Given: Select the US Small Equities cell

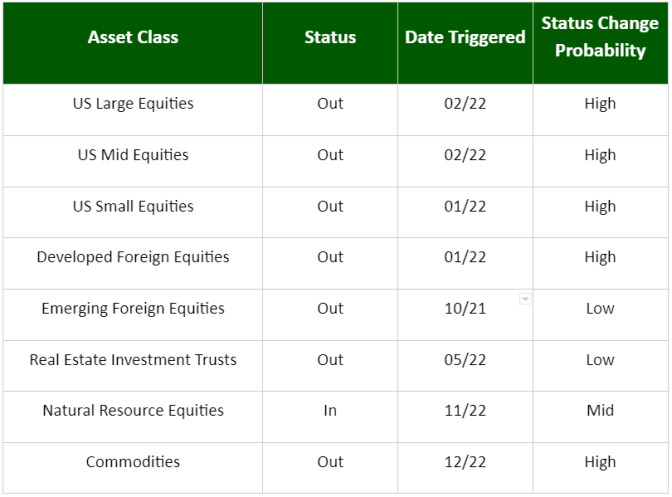Looking at the screenshot, I should (x=133, y=212).
